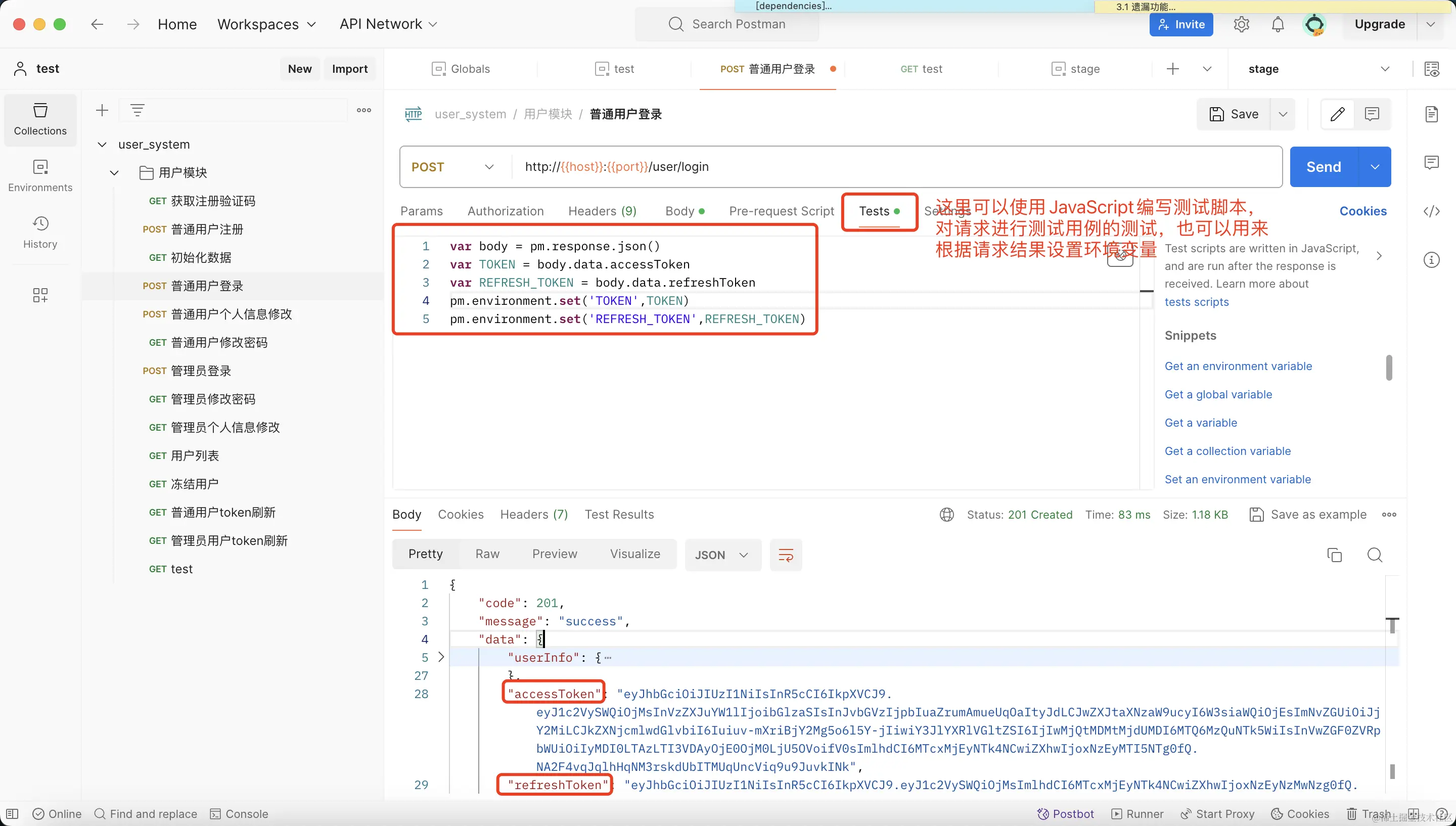Viewport: 1456px width, 826px height.
Task: Switch to the Pre-request Script tab
Action: (x=781, y=211)
